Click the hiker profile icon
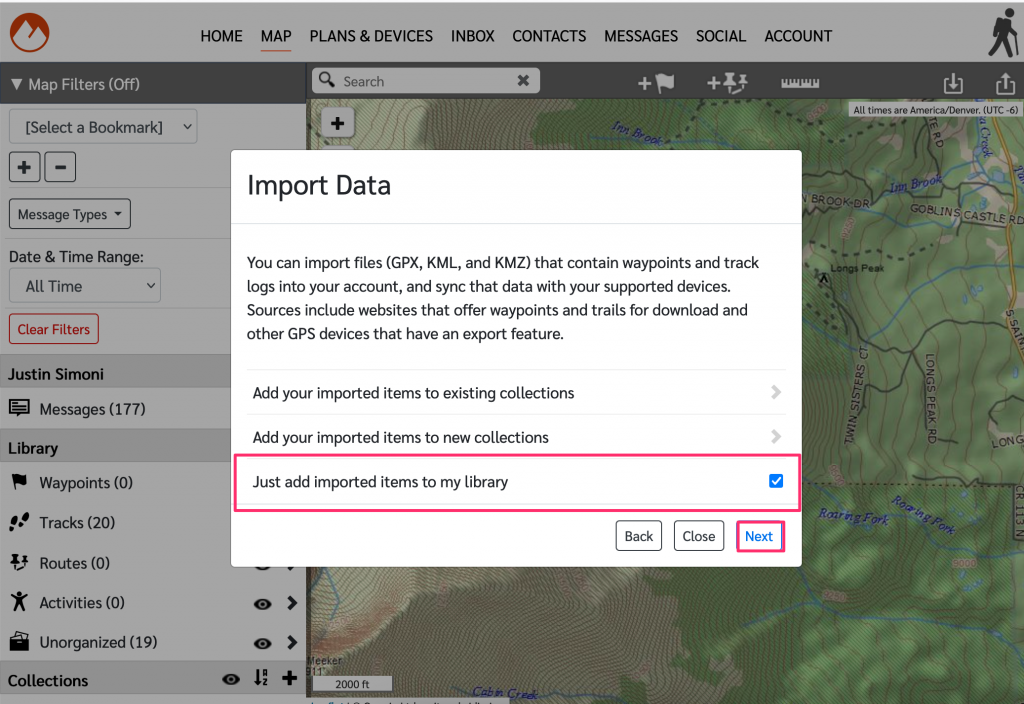This screenshot has height=704, width=1024. click(x=1003, y=33)
